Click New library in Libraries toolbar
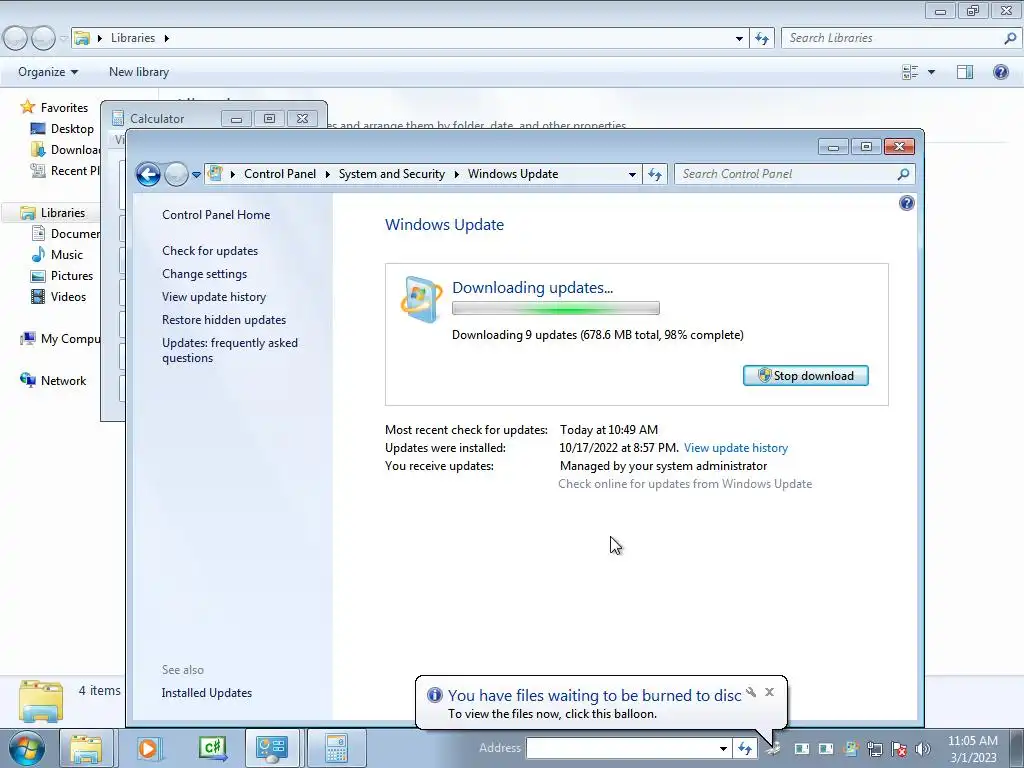The height and width of the screenshot is (768, 1024). (x=138, y=72)
